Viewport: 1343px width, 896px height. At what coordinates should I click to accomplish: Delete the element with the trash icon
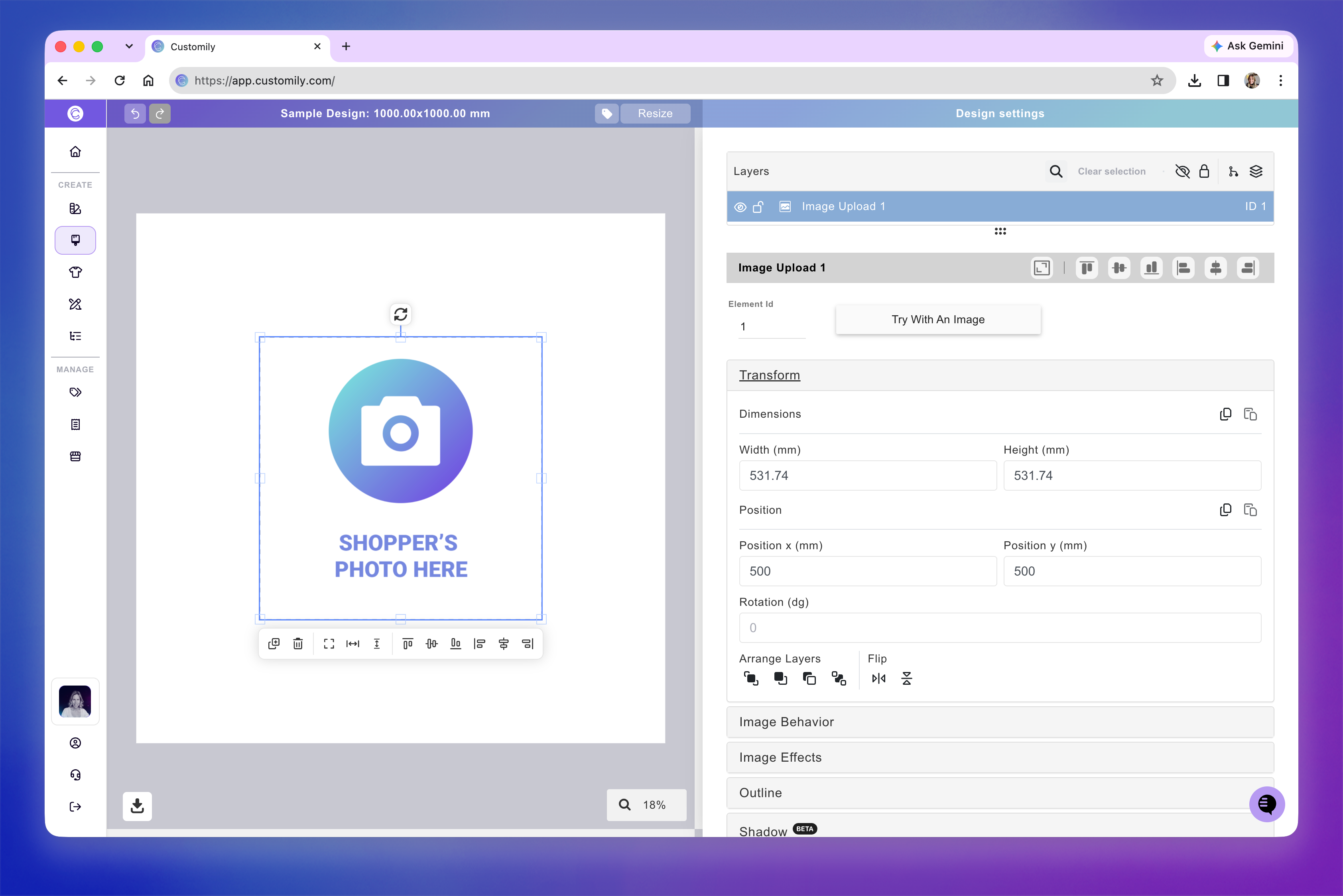point(298,643)
